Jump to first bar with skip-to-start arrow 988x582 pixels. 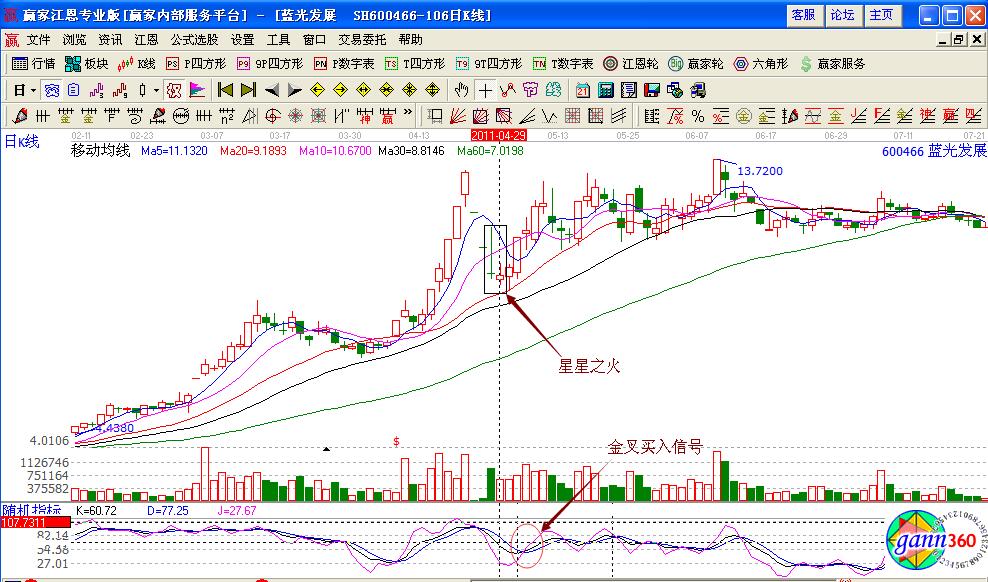225,89
